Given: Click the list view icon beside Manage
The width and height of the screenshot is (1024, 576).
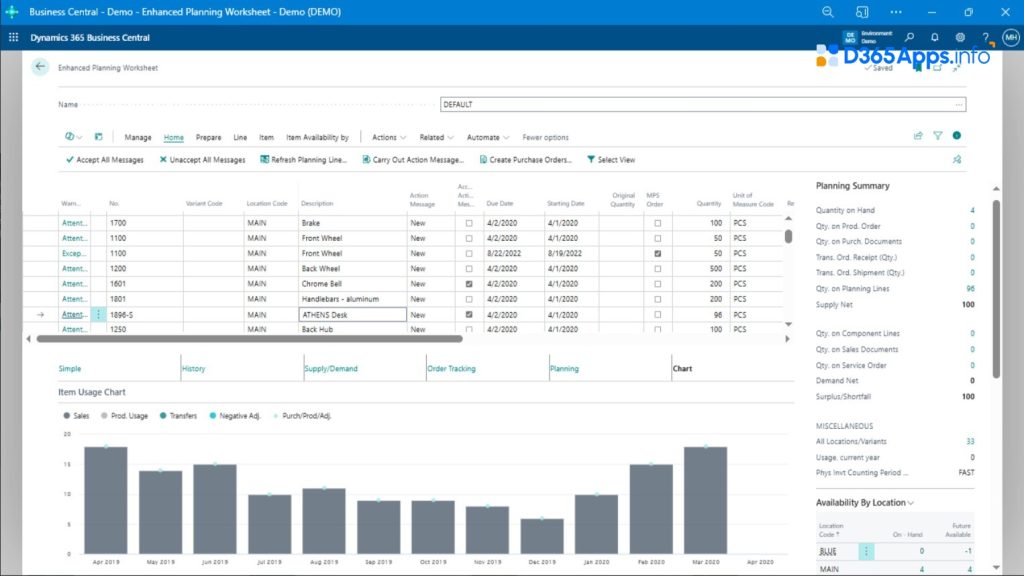Looking at the screenshot, I should [x=99, y=137].
